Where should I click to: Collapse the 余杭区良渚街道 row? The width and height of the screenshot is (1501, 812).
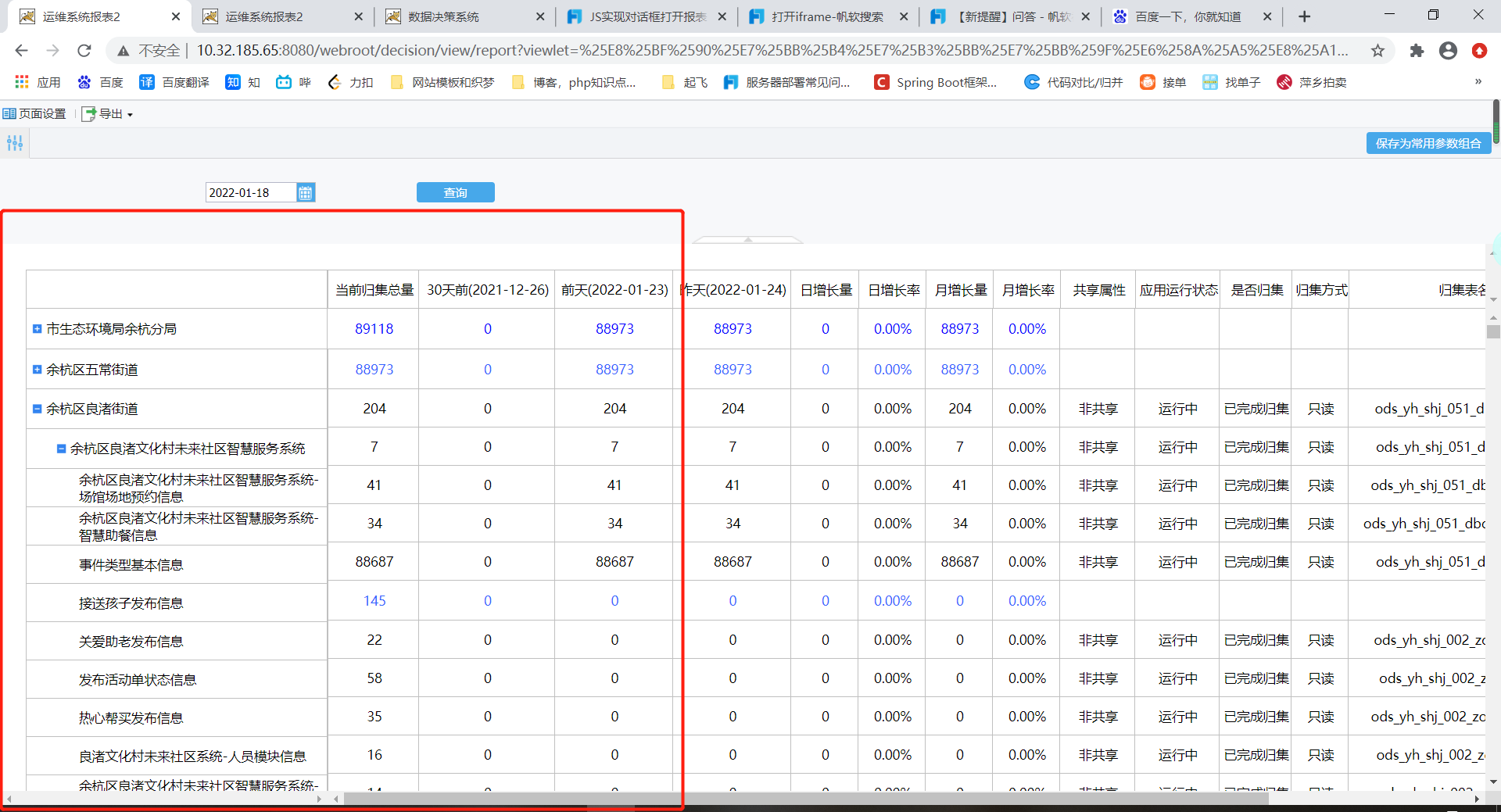[37, 409]
